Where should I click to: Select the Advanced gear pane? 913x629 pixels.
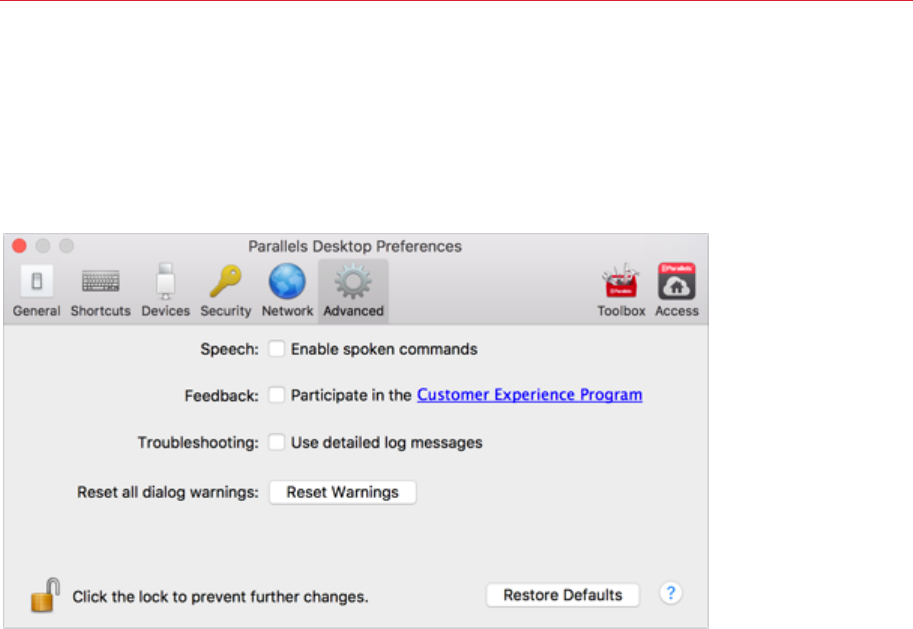[x=353, y=291]
